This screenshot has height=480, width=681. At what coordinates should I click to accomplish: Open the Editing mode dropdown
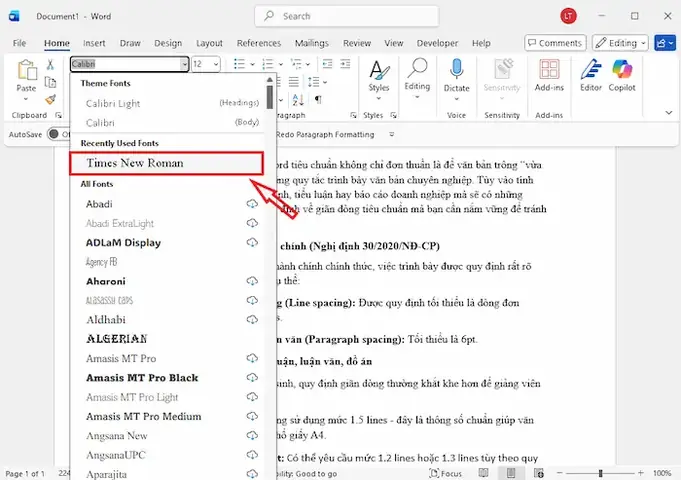[620, 43]
